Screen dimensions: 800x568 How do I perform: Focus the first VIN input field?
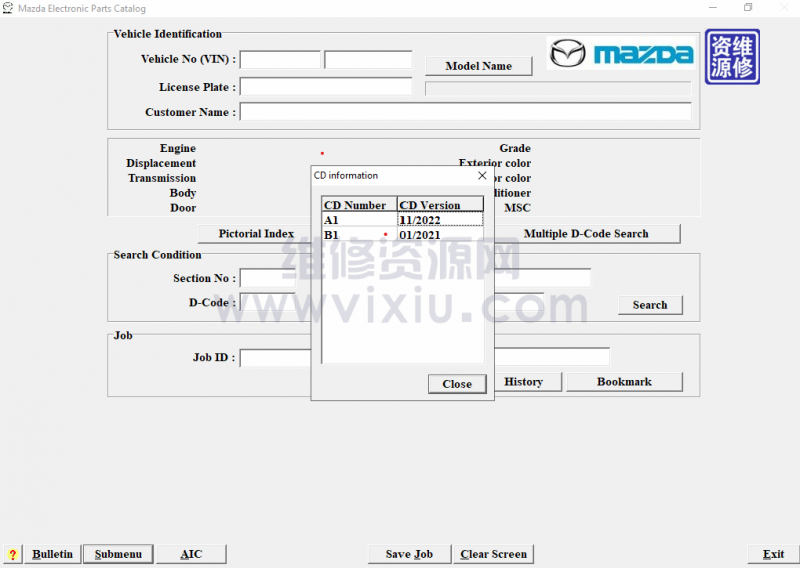tap(280, 59)
